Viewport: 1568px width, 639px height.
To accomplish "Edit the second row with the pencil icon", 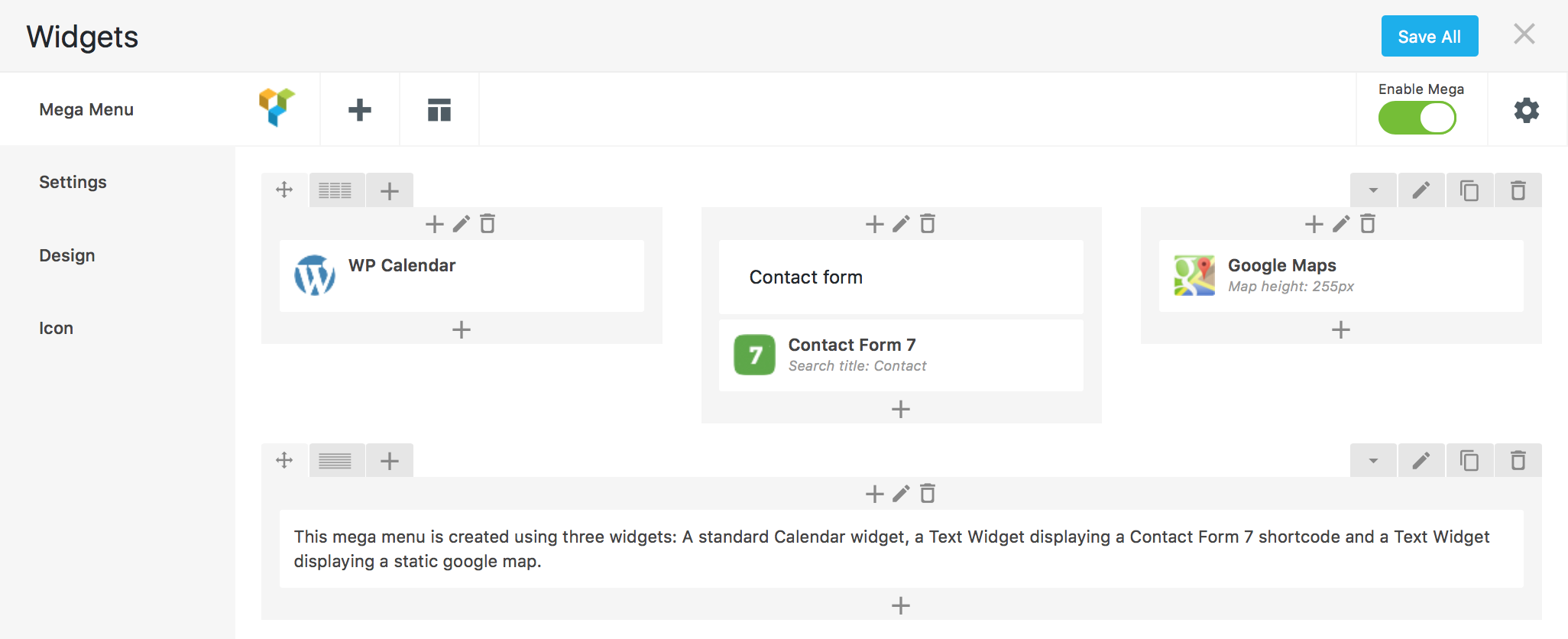I will (x=1421, y=461).
